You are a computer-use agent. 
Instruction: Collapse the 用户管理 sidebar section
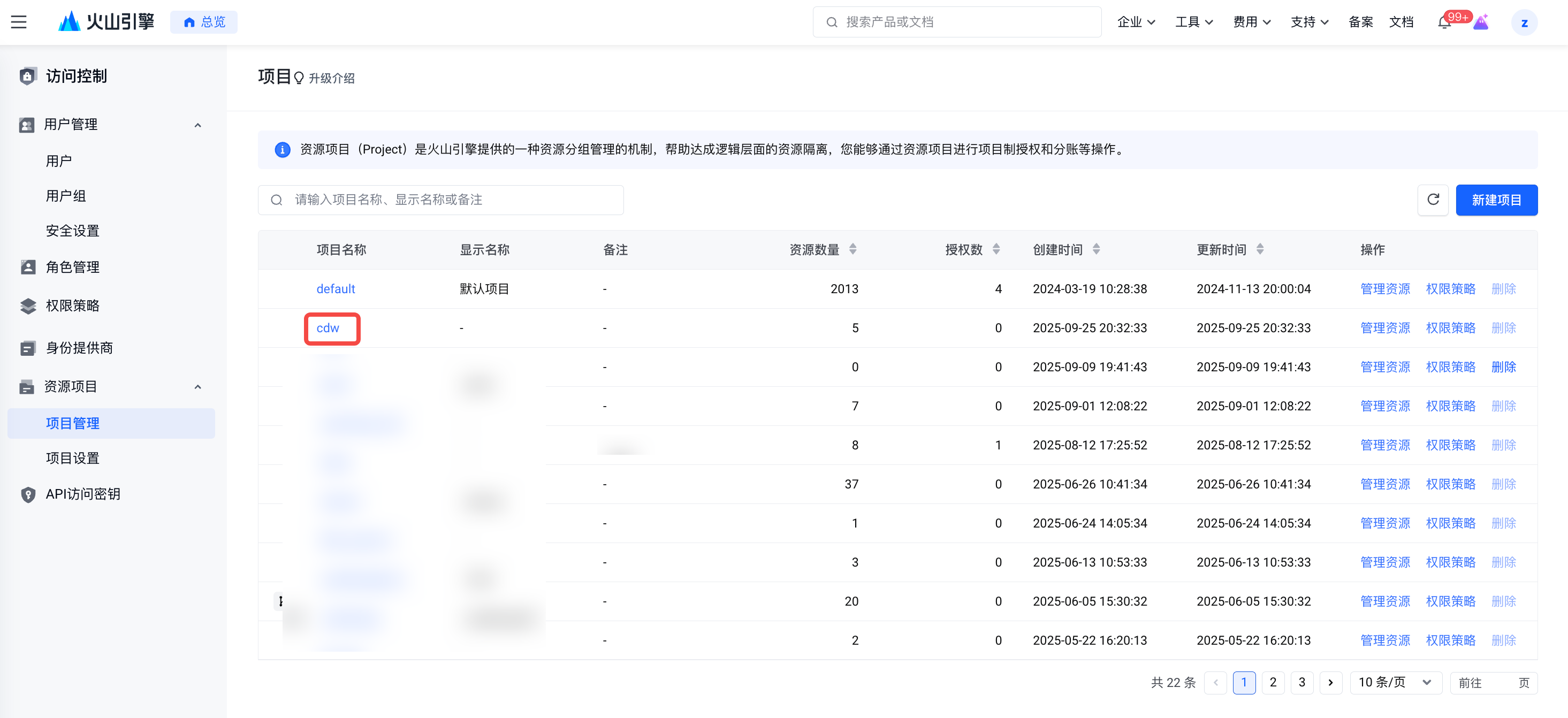tap(198, 125)
